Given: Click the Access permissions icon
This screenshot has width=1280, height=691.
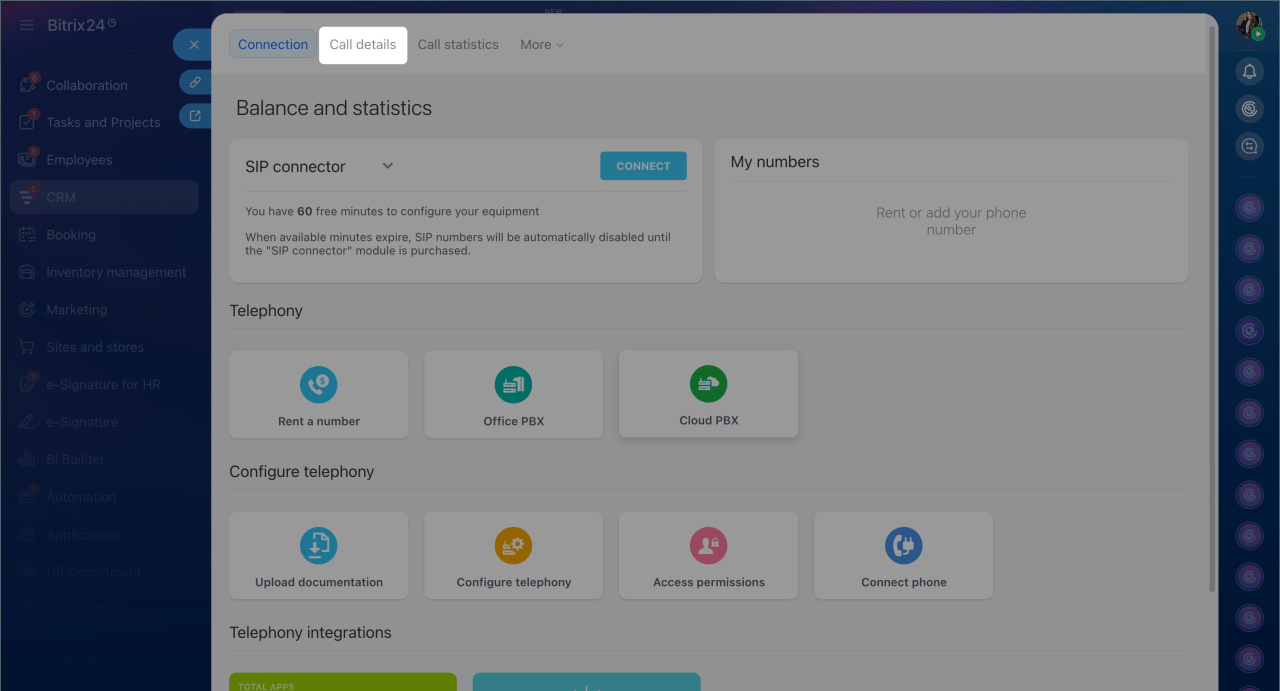Looking at the screenshot, I should click(x=708, y=546).
